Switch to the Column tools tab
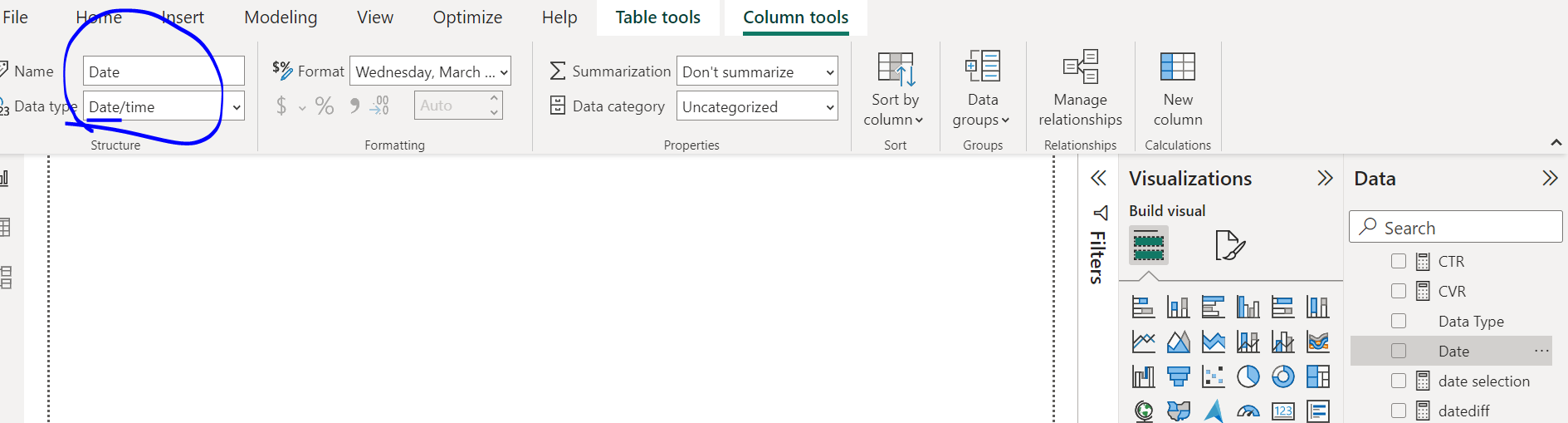 [795, 17]
